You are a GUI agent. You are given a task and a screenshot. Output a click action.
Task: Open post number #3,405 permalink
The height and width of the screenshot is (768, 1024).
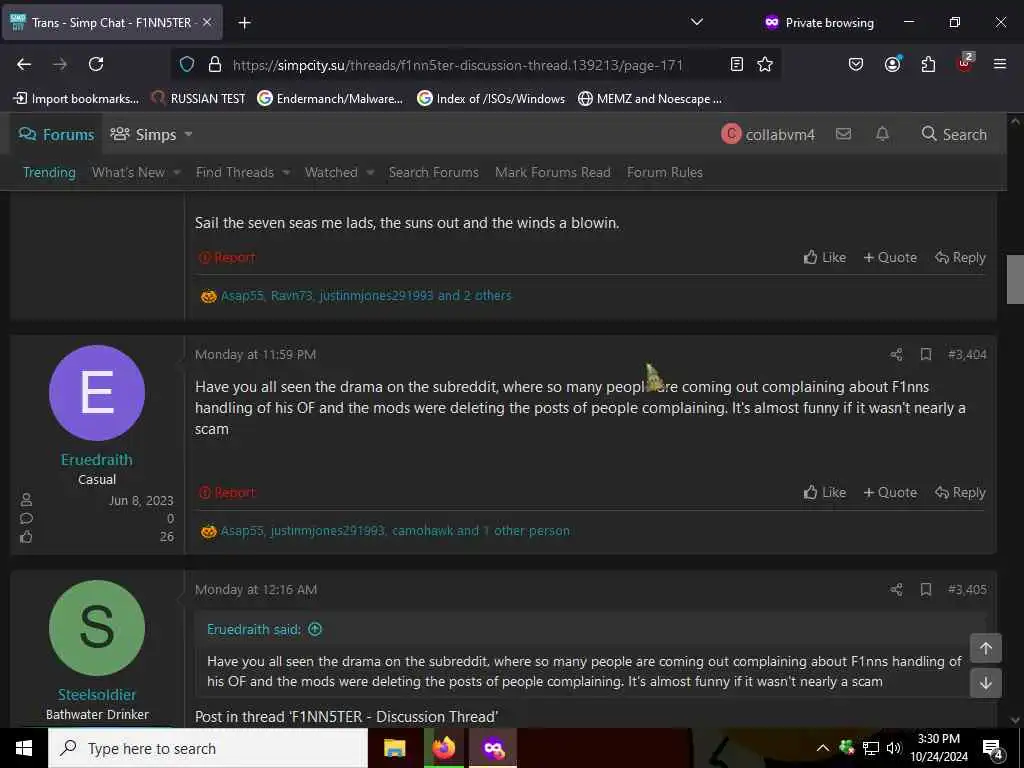[x=967, y=590]
